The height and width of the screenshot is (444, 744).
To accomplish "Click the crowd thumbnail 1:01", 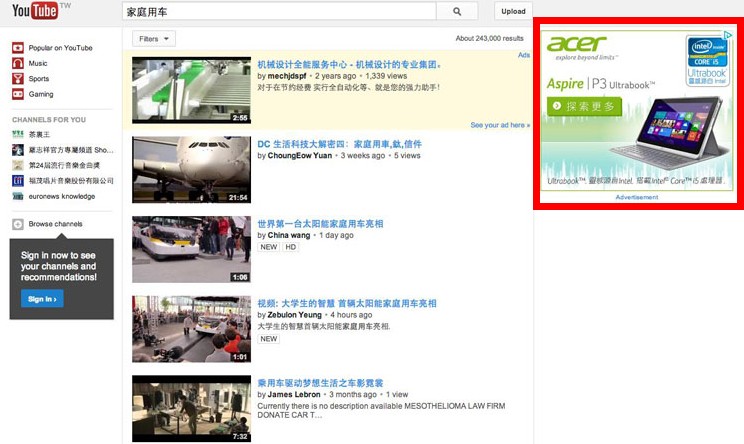I will pyautogui.click(x=192, y=329).
